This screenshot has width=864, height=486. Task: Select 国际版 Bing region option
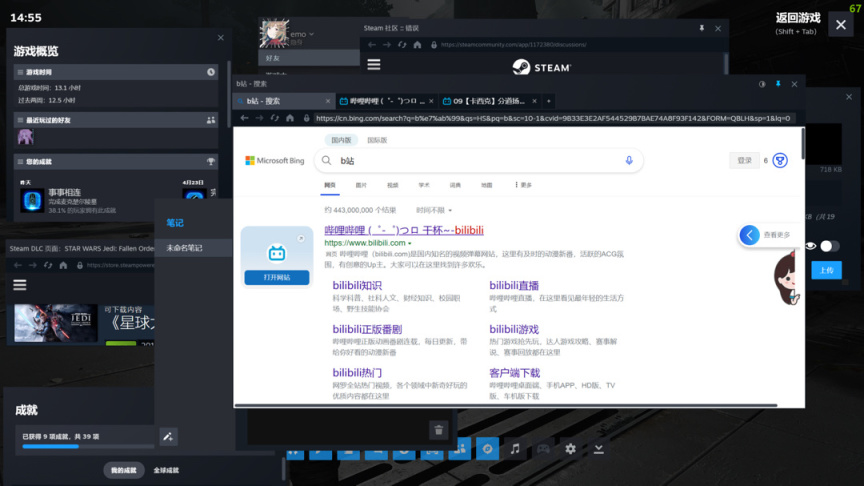point(377,140)
